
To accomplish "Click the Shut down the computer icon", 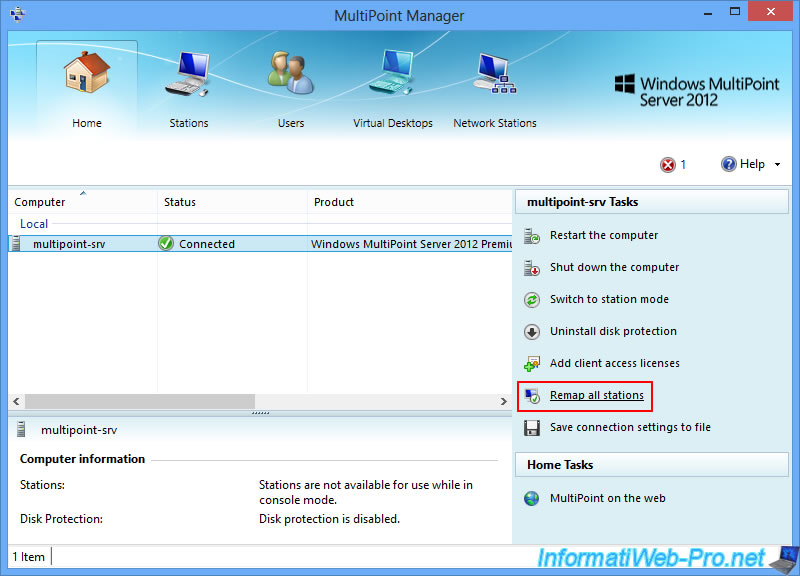I will (x=532, y=268).
